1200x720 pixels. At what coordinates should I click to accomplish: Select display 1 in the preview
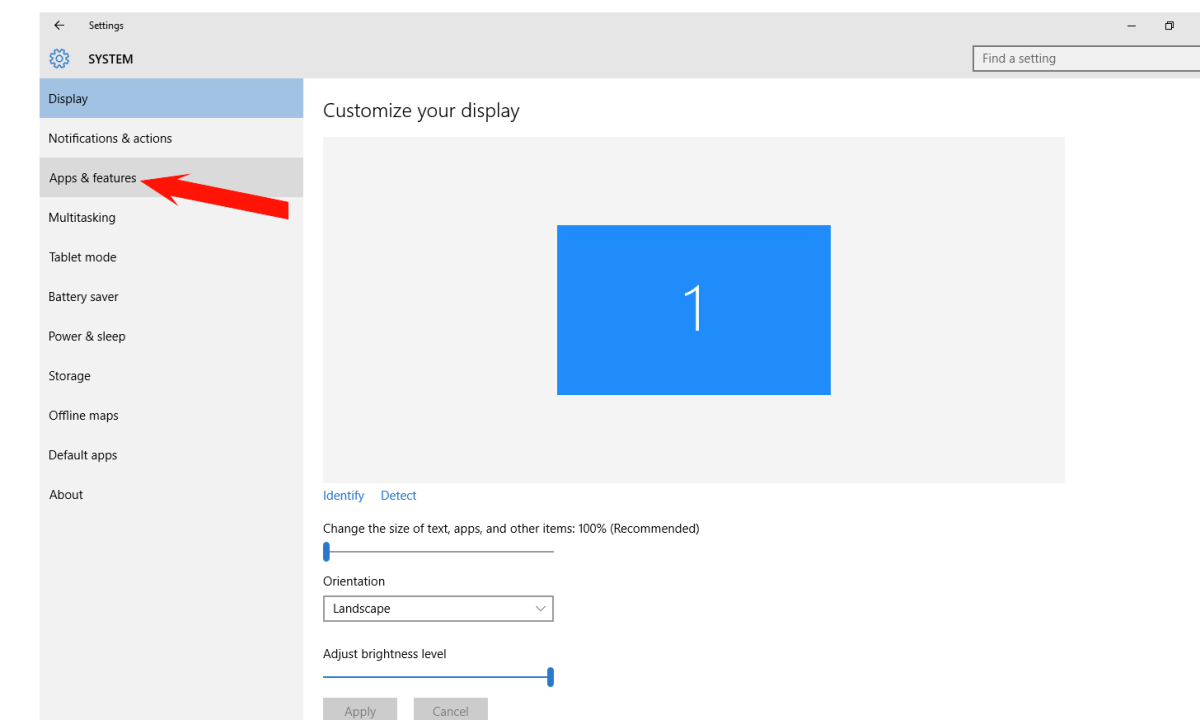(693, 310)
